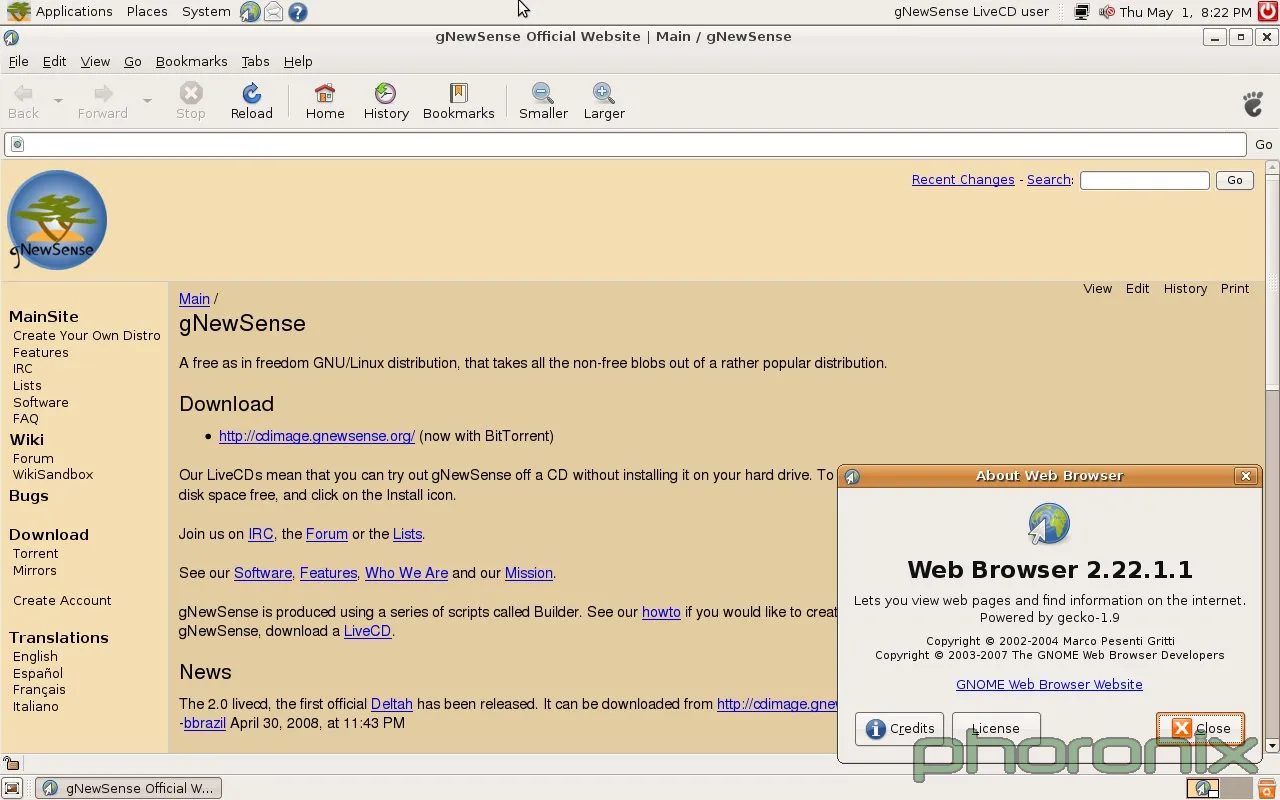1280x800 pixels.
Task: Open the Create Account sidebar link
Action: [62, 601]
